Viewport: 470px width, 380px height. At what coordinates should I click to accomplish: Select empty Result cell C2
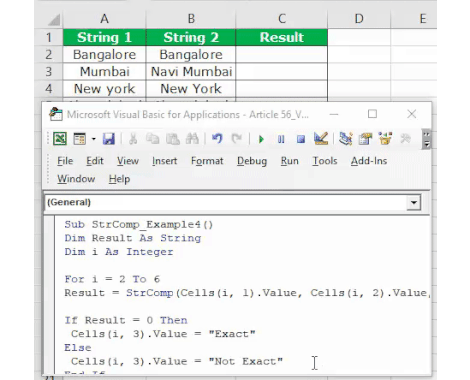tap(282, 54)
